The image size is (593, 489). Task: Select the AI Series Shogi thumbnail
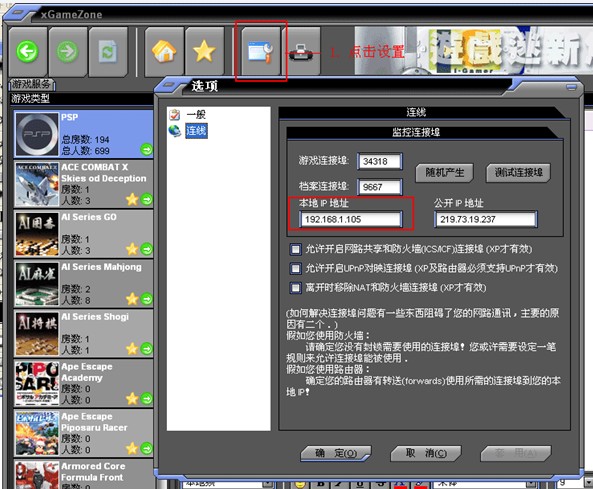click(37, 334)
